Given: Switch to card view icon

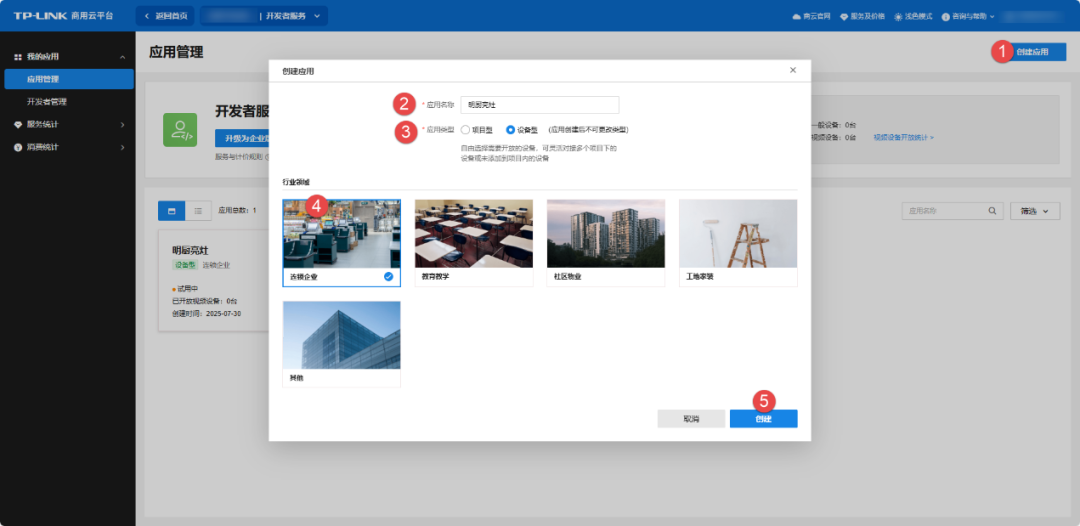Looking at the screenshot, I should tap(171, 211).
